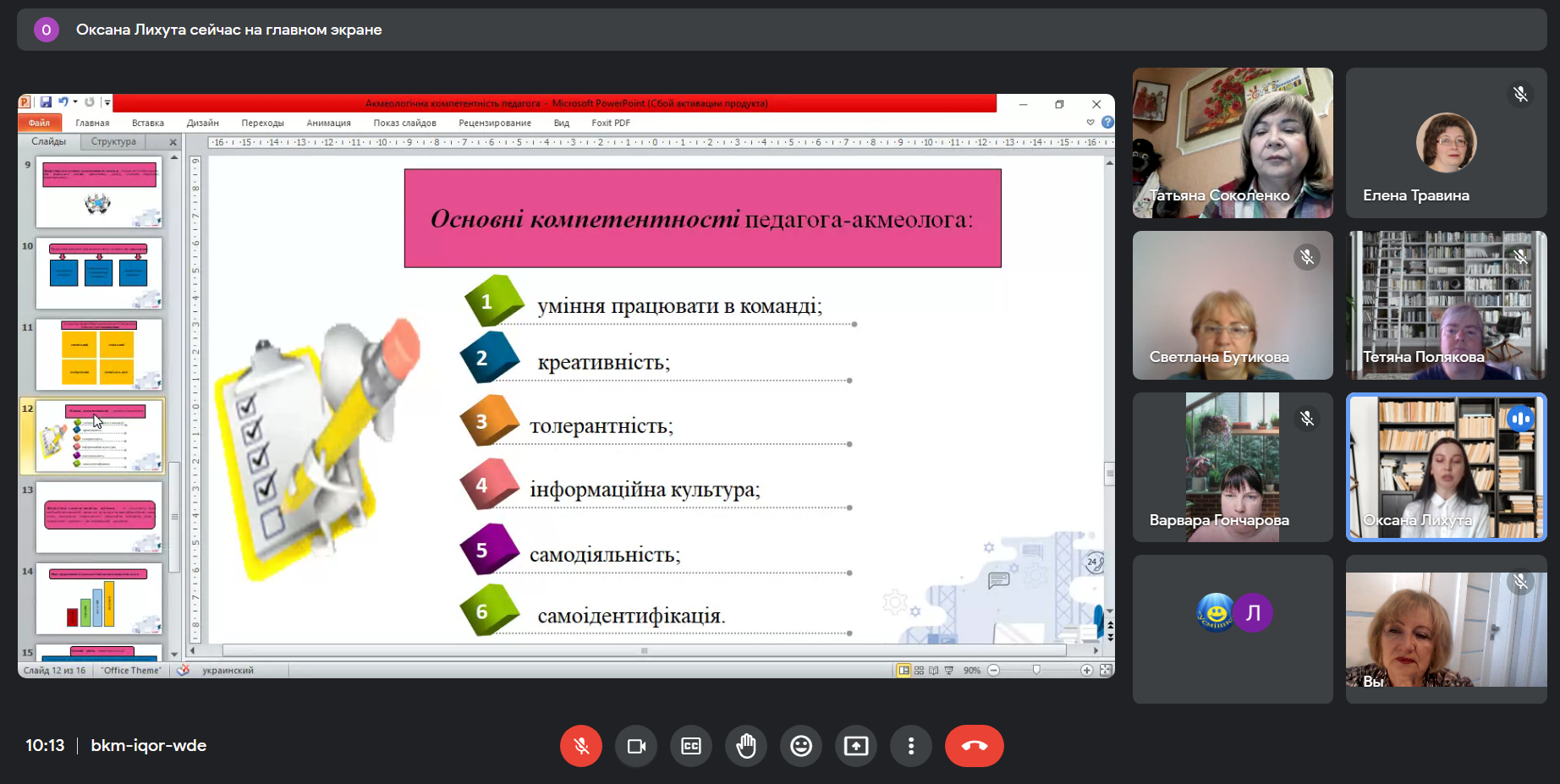
Task: Switch to the Структура pane tab
Action: point(113,142)
